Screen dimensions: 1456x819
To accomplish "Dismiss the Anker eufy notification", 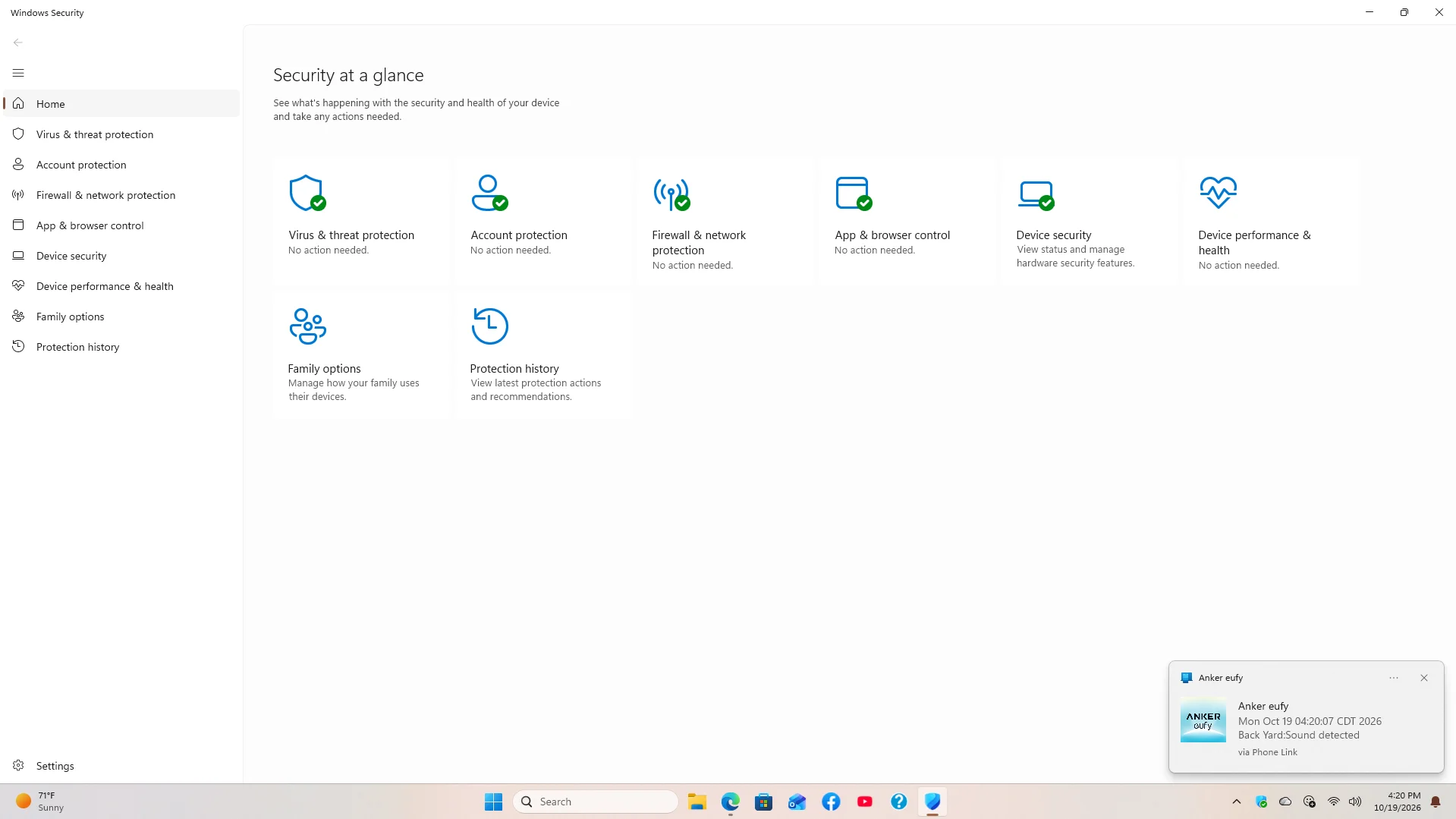I will tap(1424, 678).
